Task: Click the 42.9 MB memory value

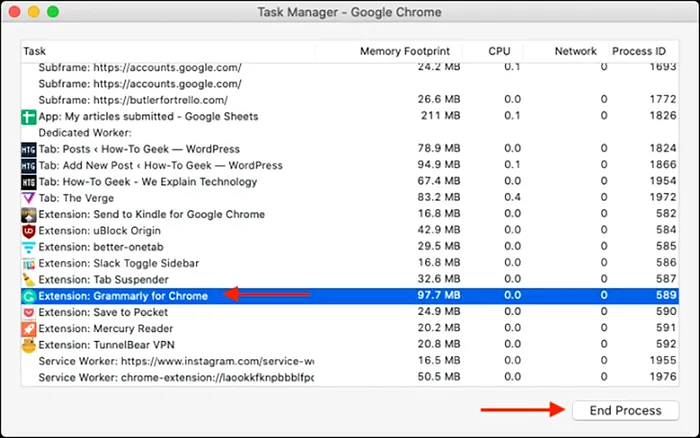Action: click(439, 230)
